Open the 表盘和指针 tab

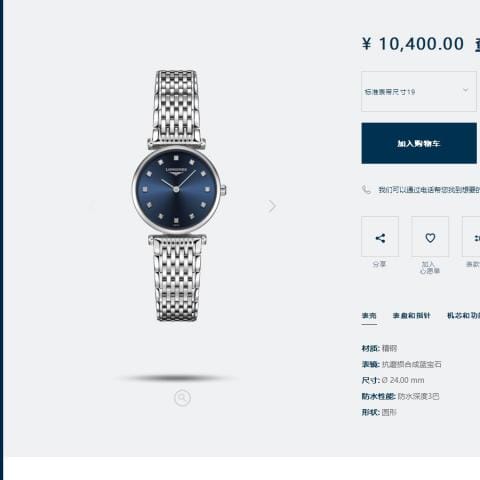pos(411,316)
